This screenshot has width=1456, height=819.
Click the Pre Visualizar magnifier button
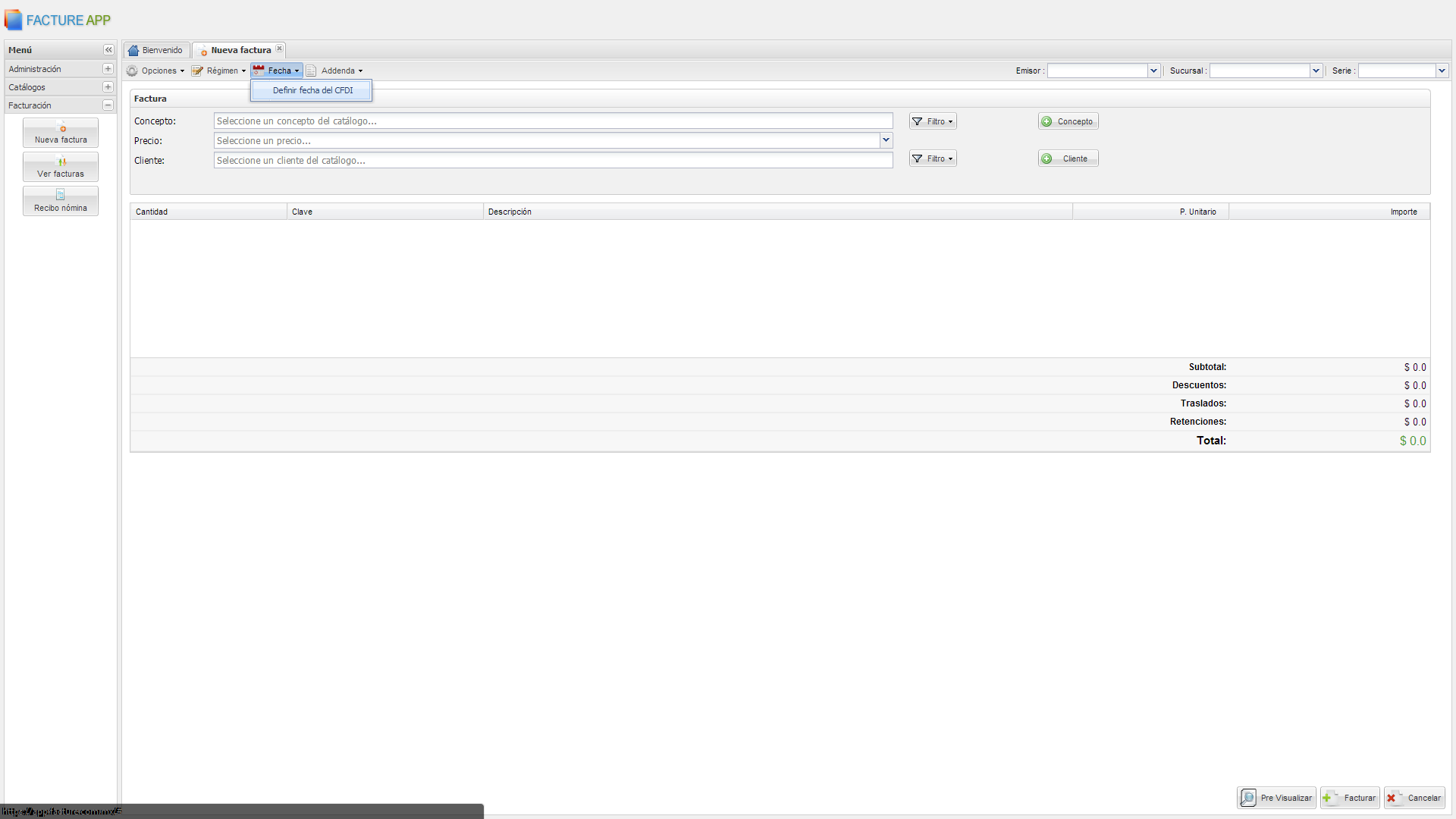[1276, 798]
